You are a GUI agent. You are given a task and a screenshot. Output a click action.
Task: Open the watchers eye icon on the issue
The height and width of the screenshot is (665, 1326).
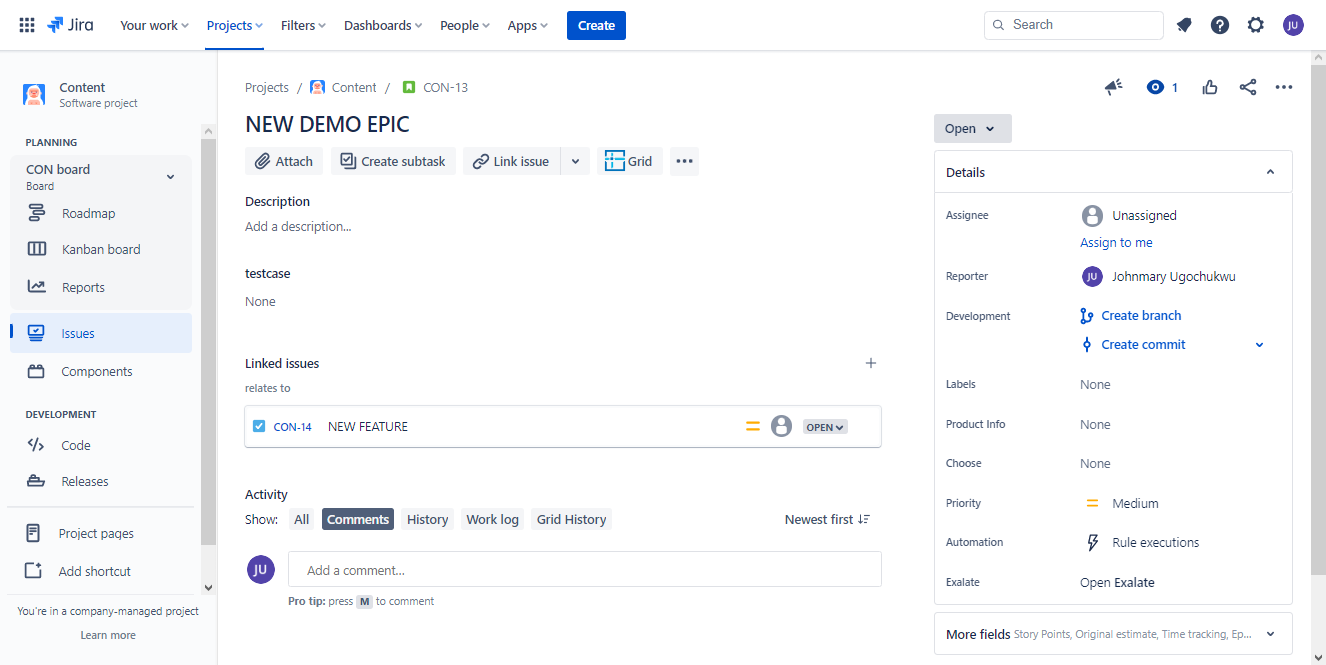[1155, 87]
